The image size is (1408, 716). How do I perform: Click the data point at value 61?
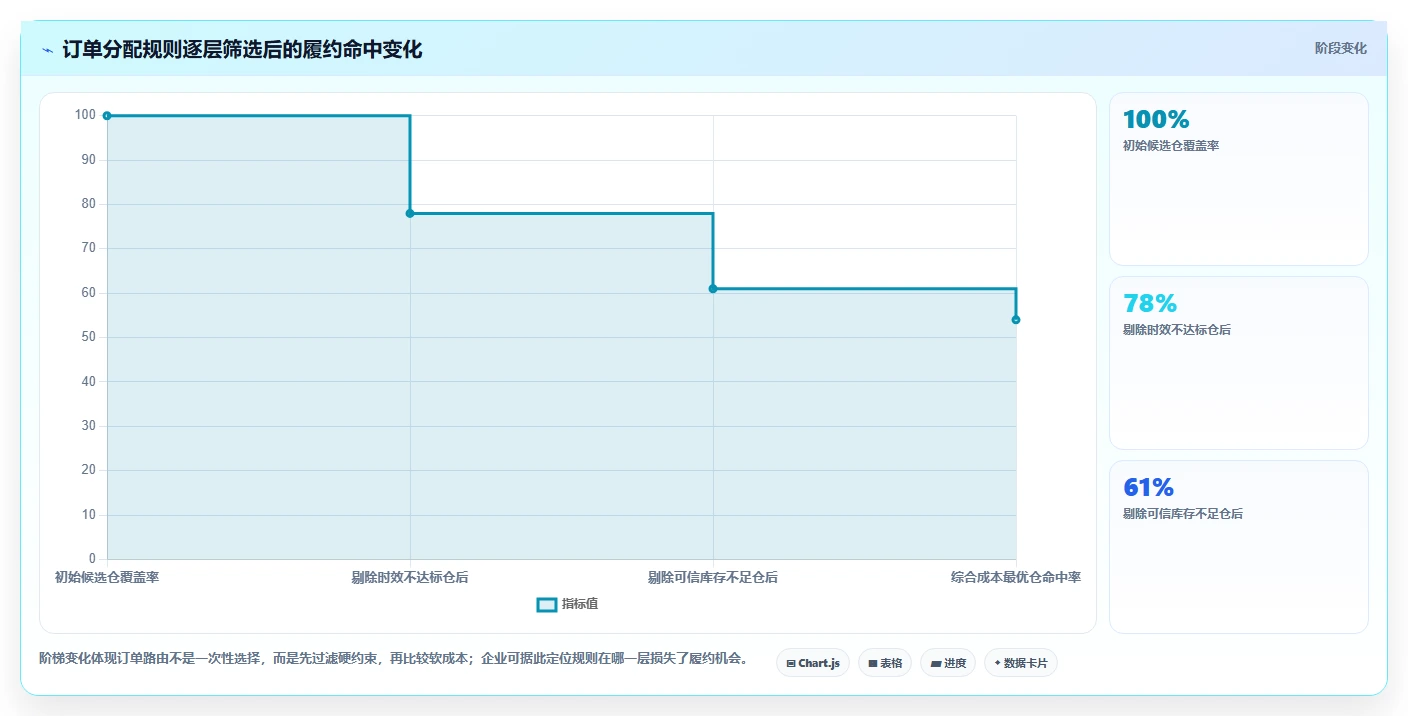click(713, 289)
